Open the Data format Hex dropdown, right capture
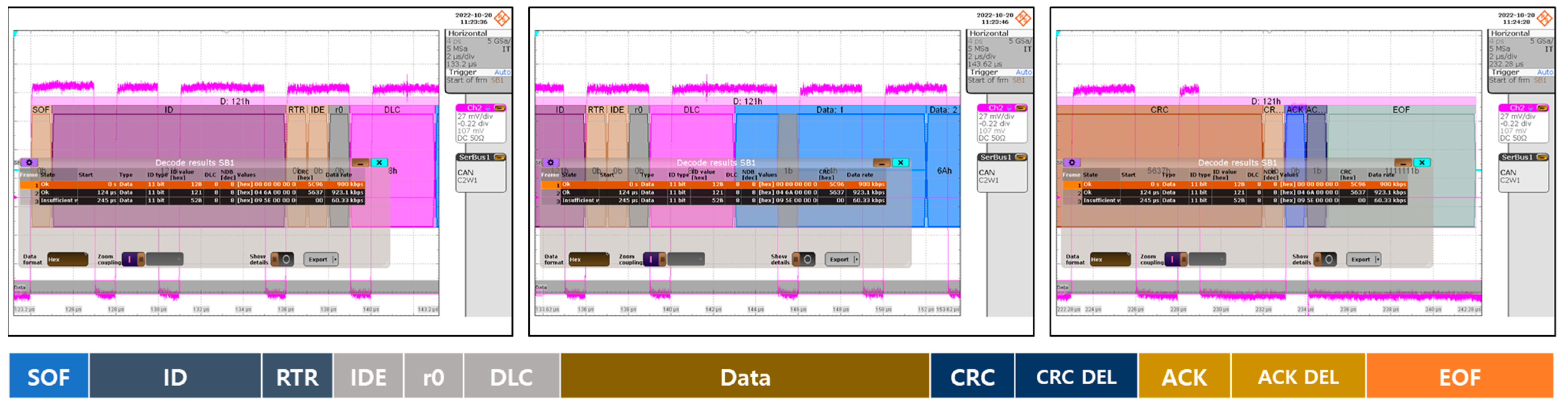Screen dimensions: 1568x407 [1110, 260]
